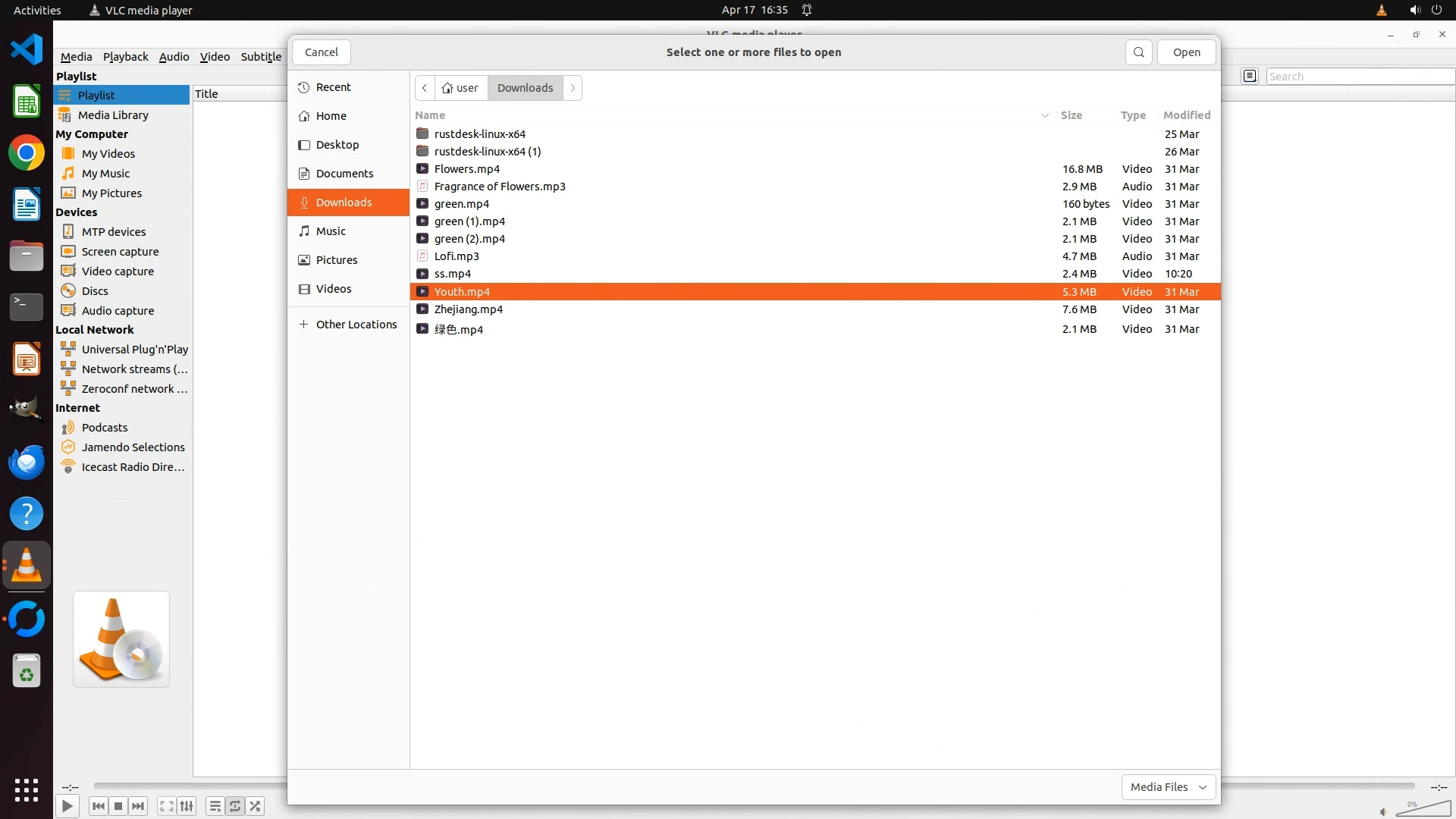1456x819 pixels.
Task: Open the Audio menu
Action: point(174,57)
